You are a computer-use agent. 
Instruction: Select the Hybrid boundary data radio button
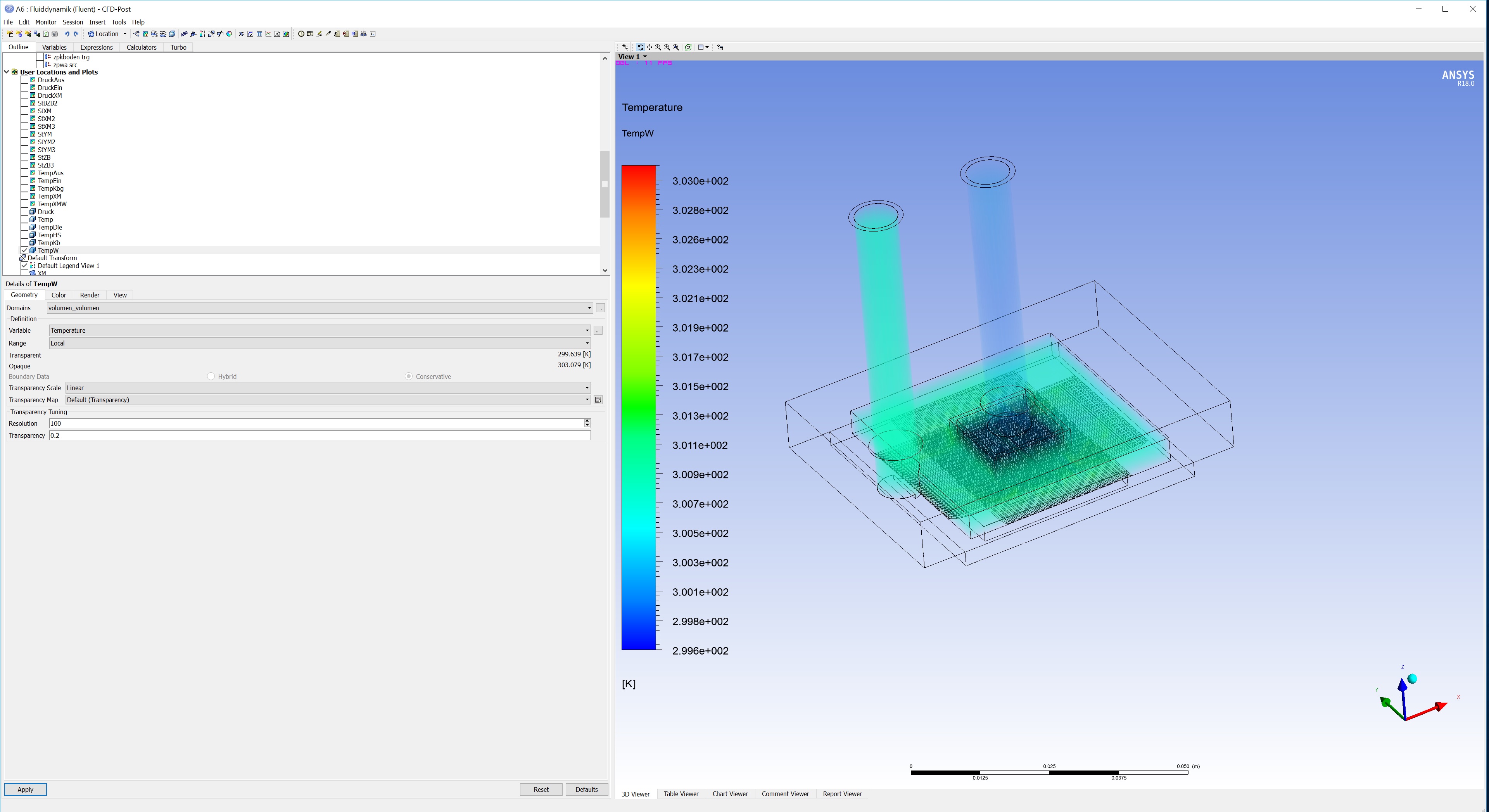(211, 376)
